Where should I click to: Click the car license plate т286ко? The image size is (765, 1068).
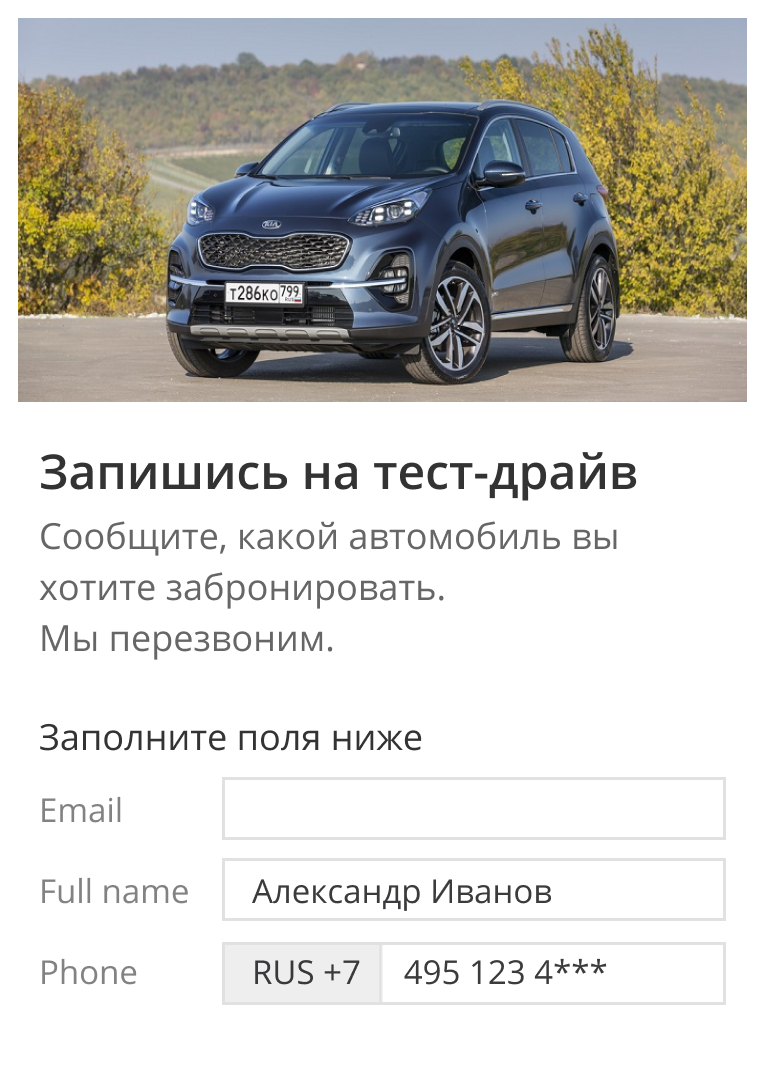click(264, 294)
